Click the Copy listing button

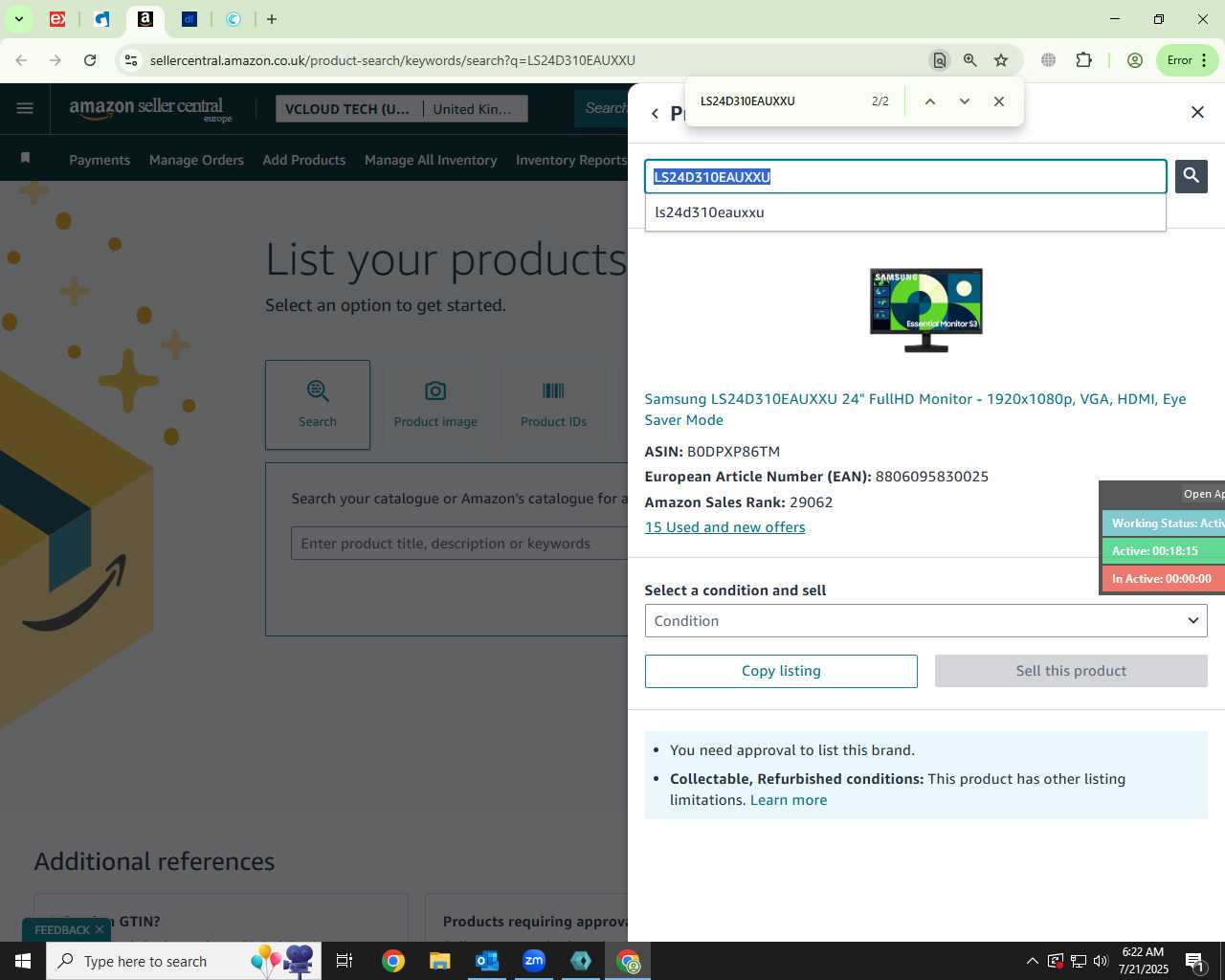pyautogui.click(x=781, y=671)
